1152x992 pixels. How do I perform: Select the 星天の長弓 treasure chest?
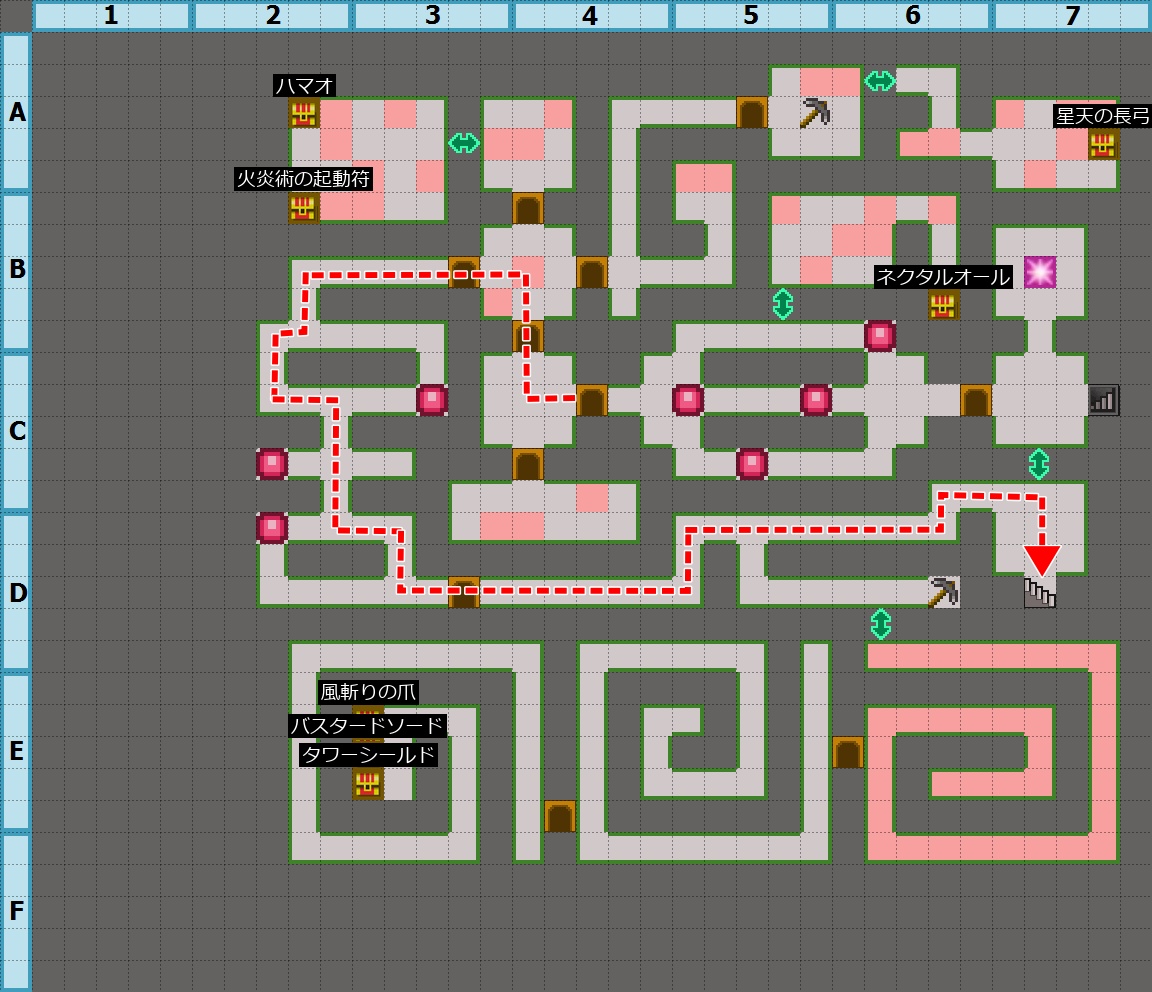[x=1102, y=144]
